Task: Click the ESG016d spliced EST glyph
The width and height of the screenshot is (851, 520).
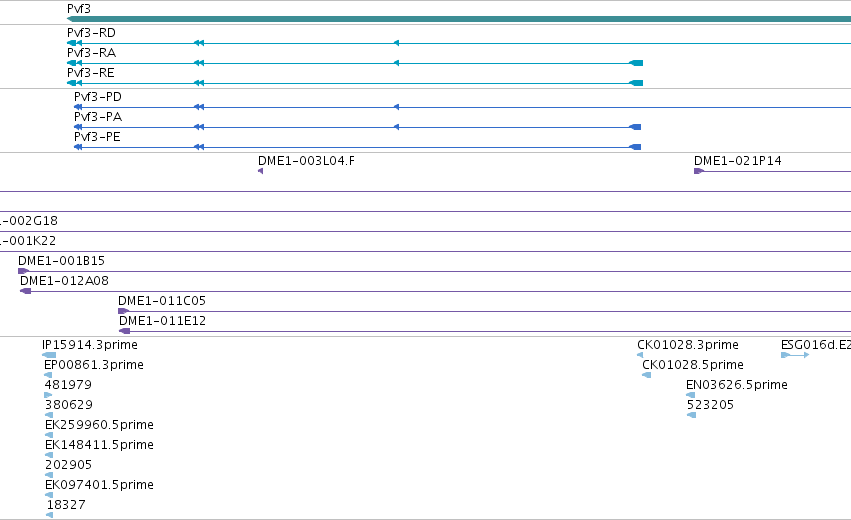Action: coord(795,355)
